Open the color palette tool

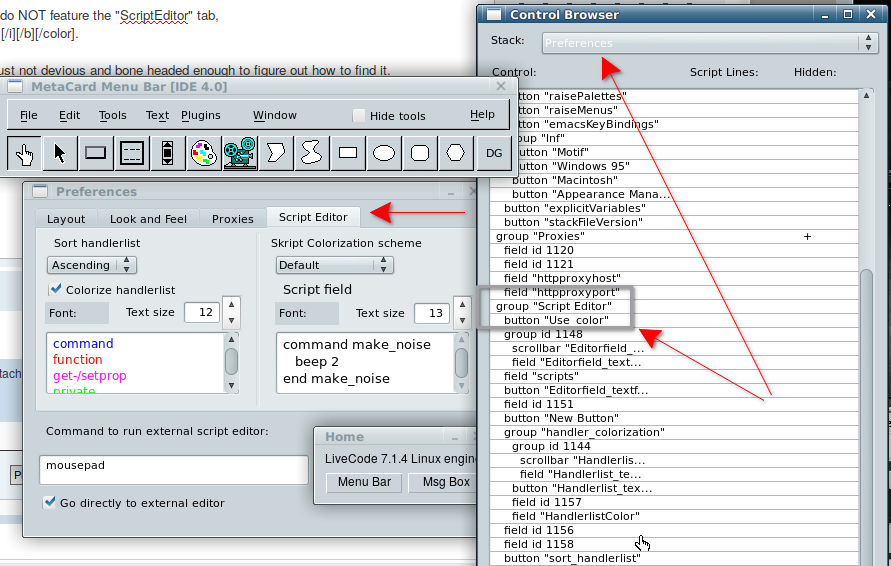[x=203, y=153]
